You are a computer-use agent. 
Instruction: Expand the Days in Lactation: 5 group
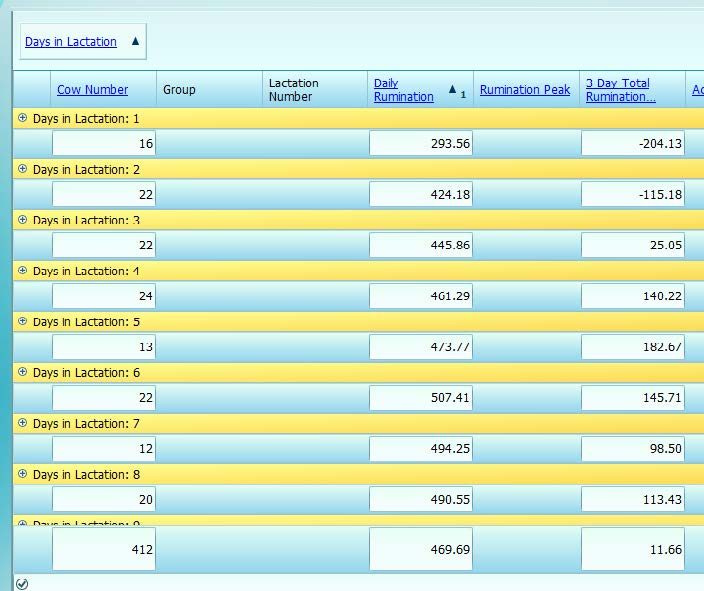pos(22,322)
